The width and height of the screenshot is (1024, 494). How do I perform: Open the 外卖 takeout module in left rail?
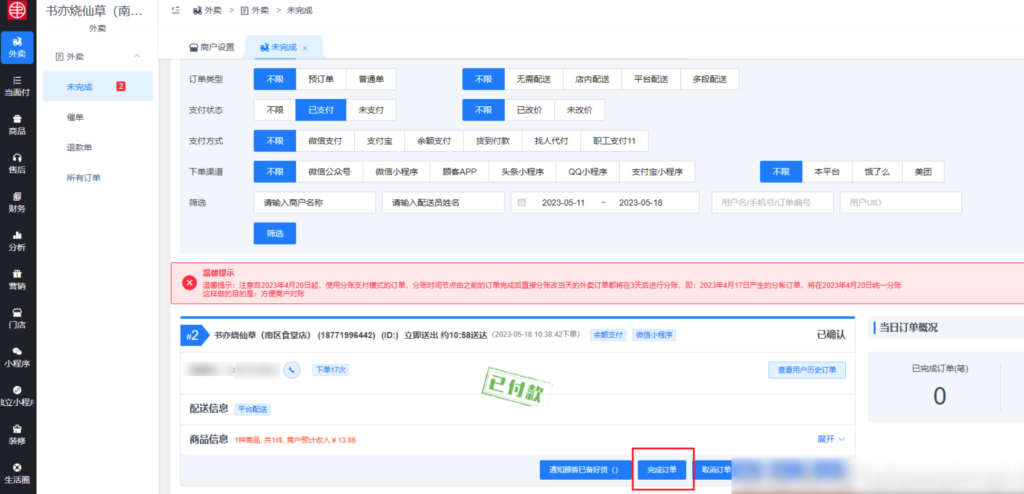(x=18, y=47)
